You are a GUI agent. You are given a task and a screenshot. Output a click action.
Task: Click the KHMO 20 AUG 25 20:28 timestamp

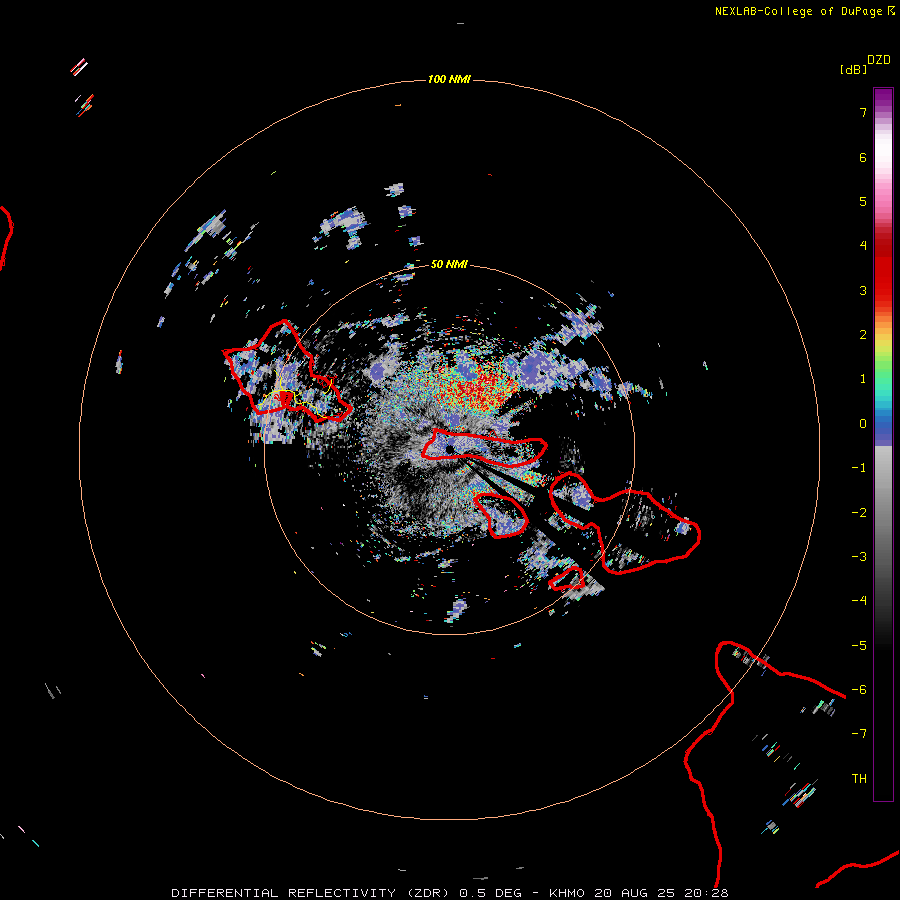[638, 893]
